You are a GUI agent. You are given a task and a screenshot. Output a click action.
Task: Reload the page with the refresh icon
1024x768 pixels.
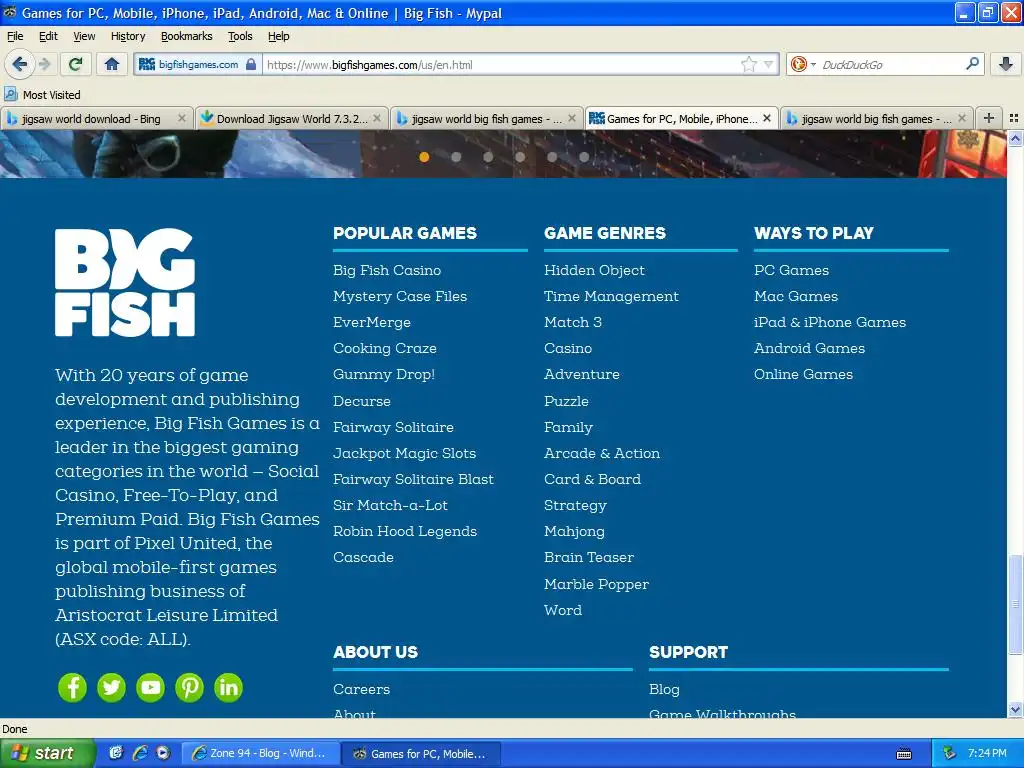coord(76,64)
